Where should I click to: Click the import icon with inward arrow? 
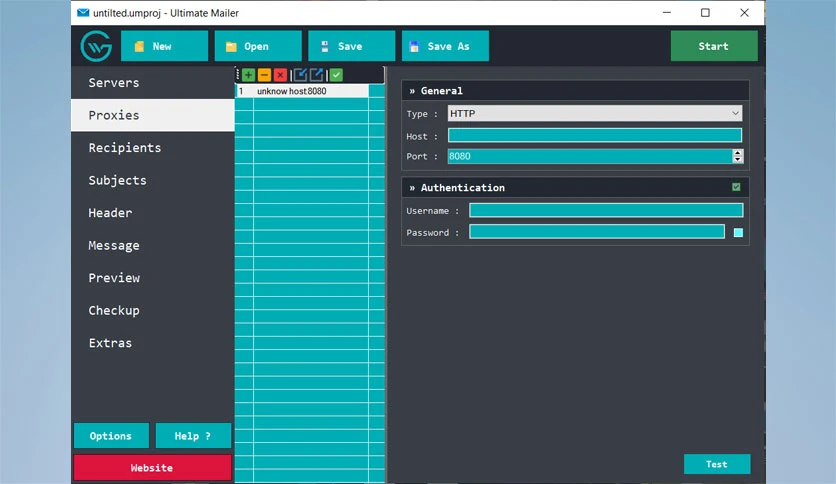pos(300,75)
